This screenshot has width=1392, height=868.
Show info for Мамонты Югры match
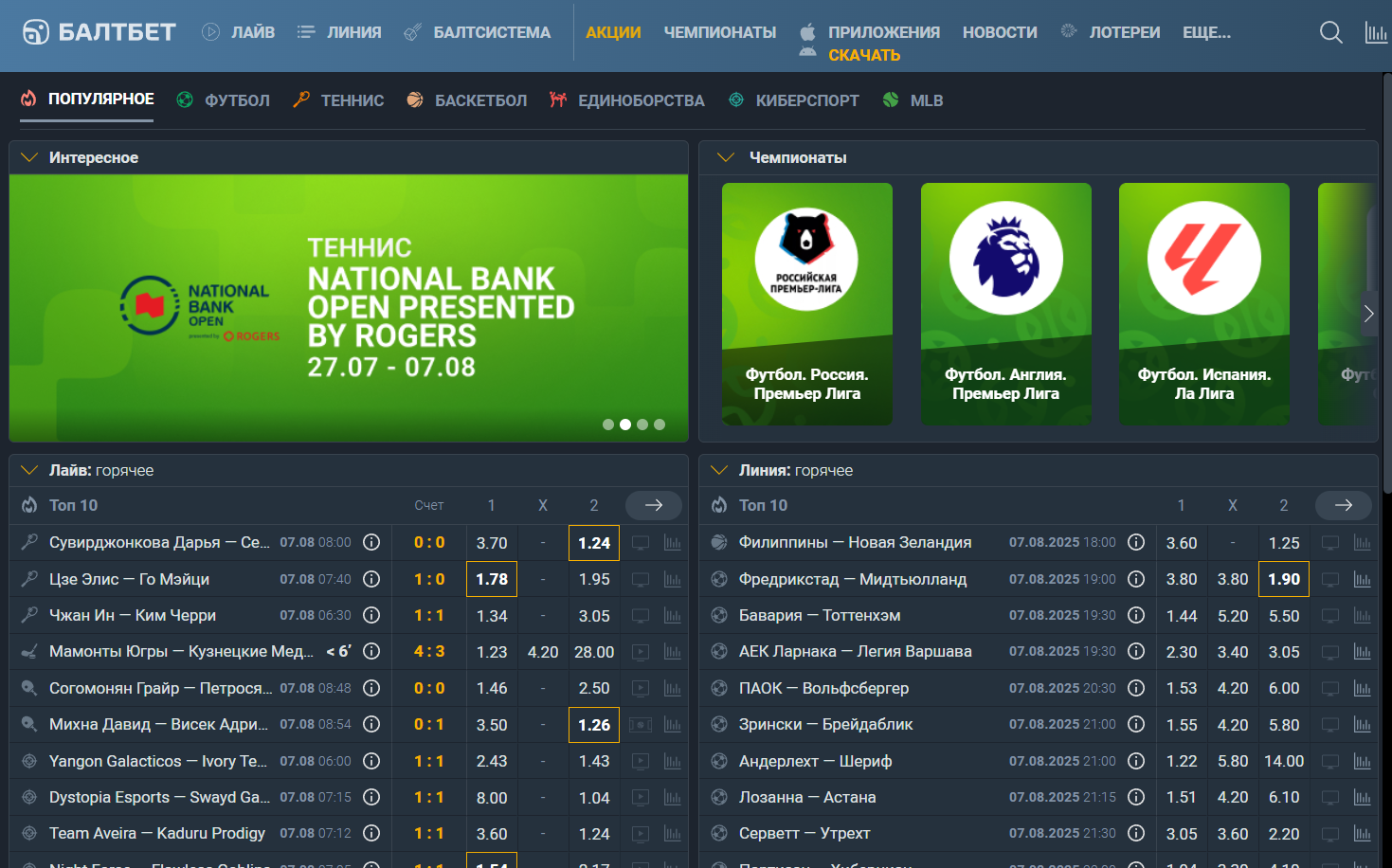pyautogui.click(x=371, y=651)
